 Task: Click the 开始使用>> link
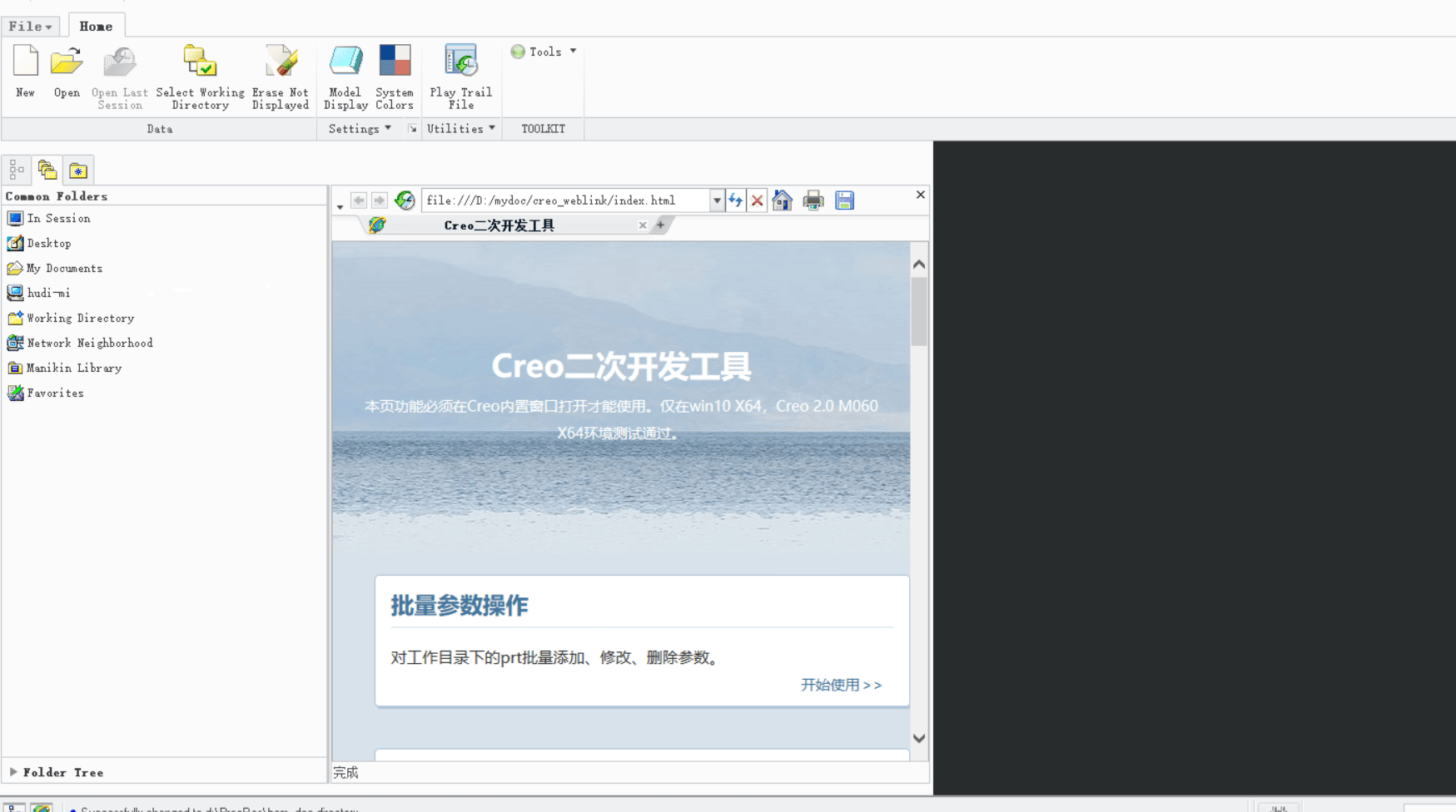pos(841,685)
